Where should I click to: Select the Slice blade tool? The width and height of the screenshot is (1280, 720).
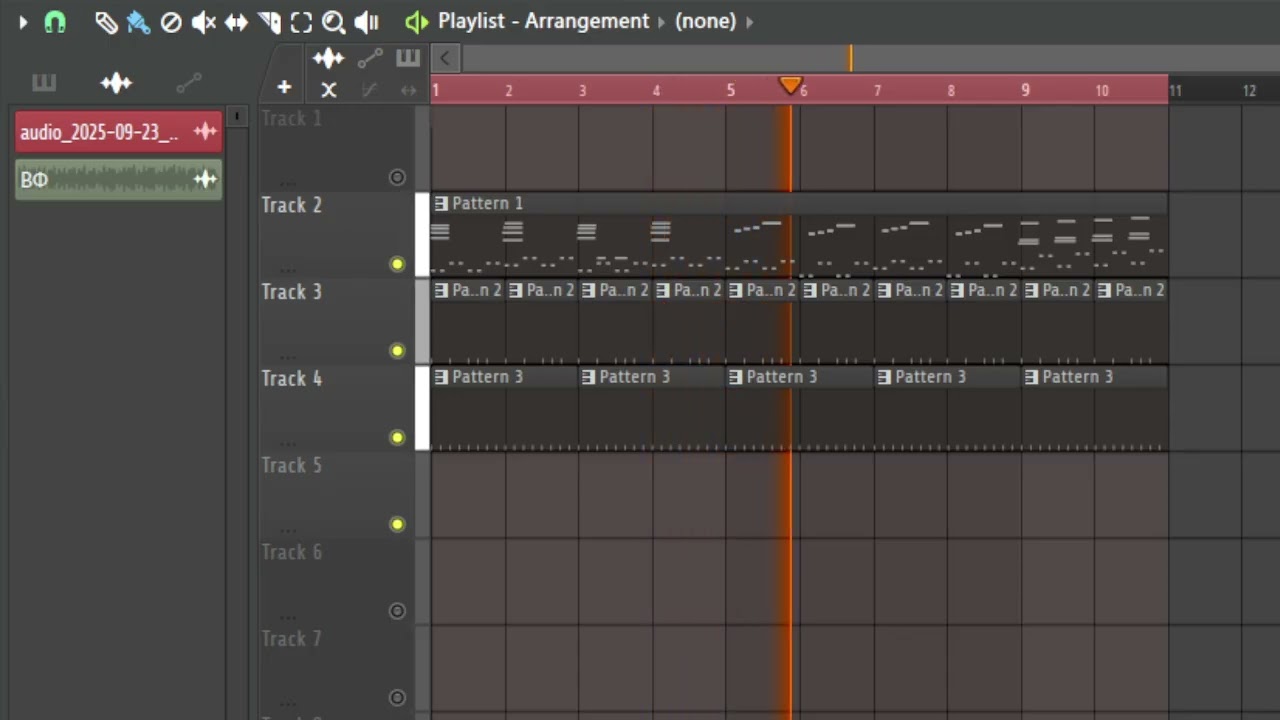tap(269, 22)
